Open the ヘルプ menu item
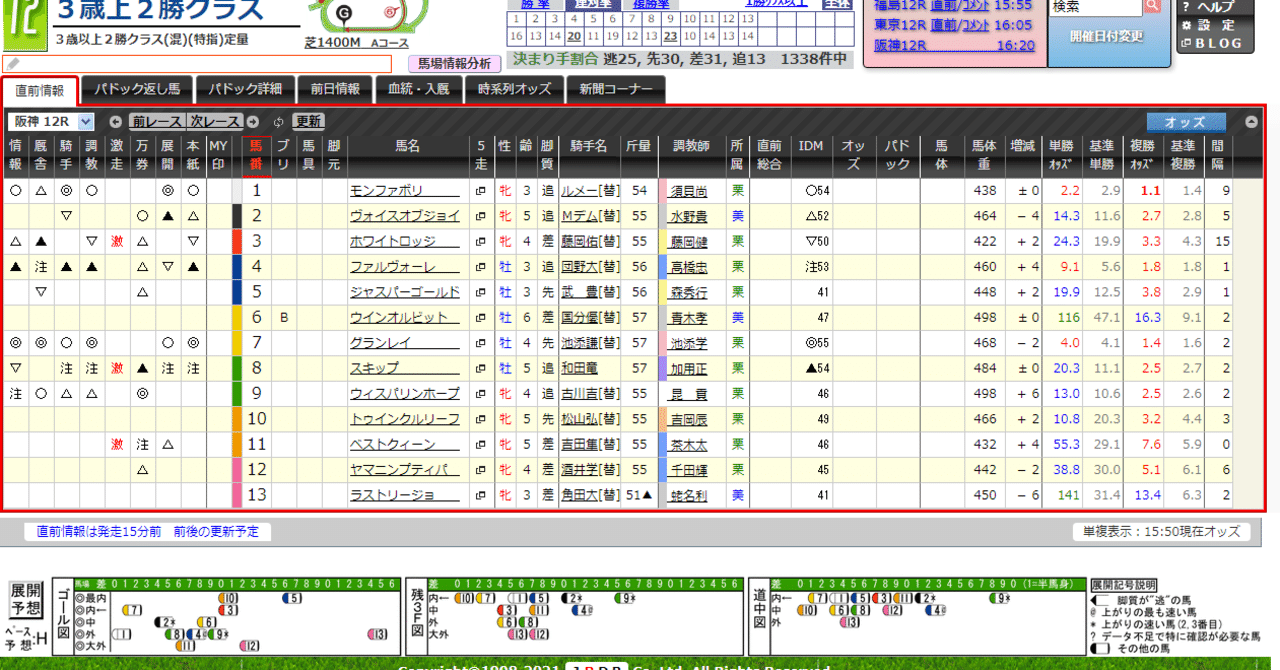Image resolution: width=1280 pixels, height=670 pixels. pos(1210,6)
